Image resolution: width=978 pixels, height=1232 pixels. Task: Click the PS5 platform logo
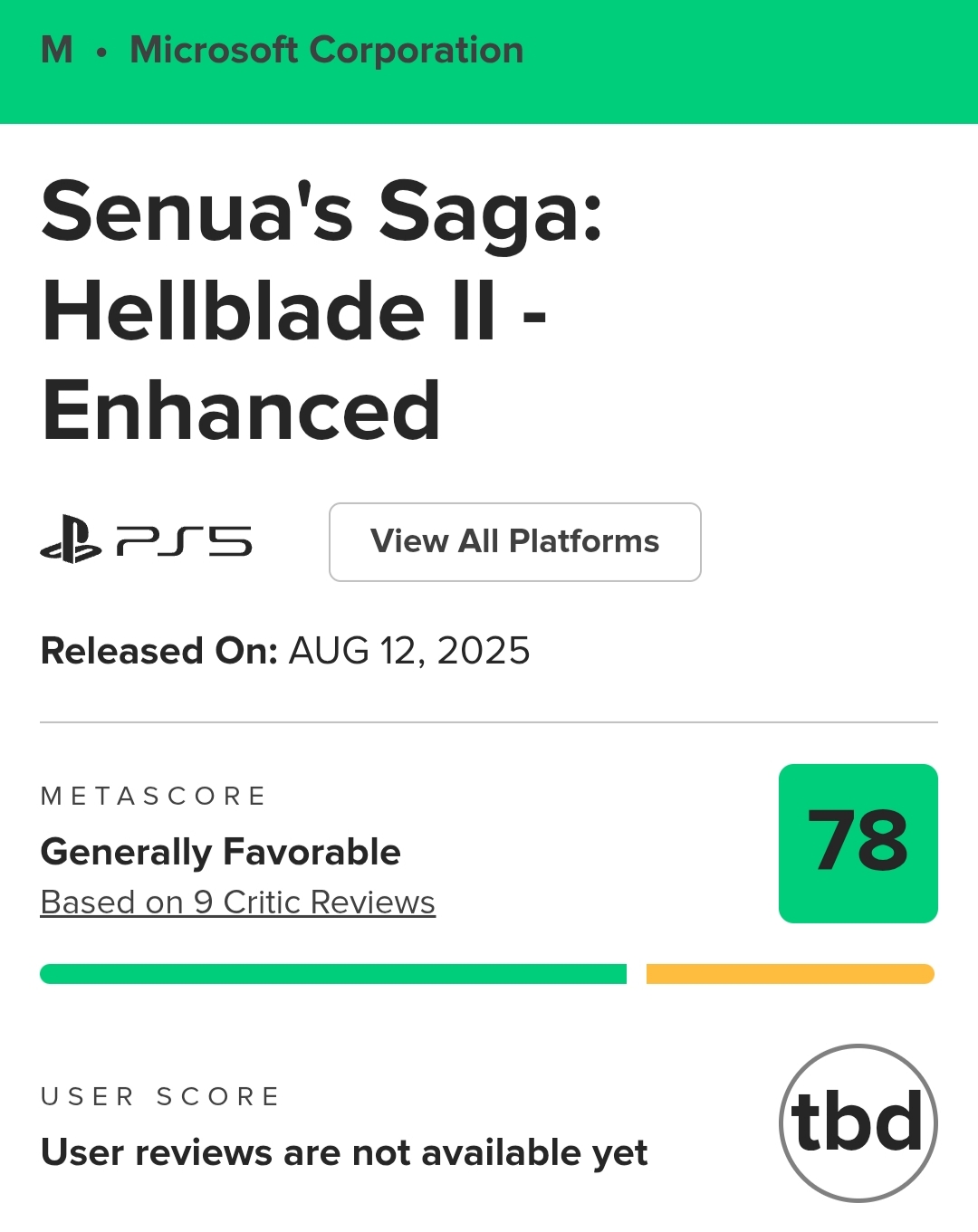point(147,540)
